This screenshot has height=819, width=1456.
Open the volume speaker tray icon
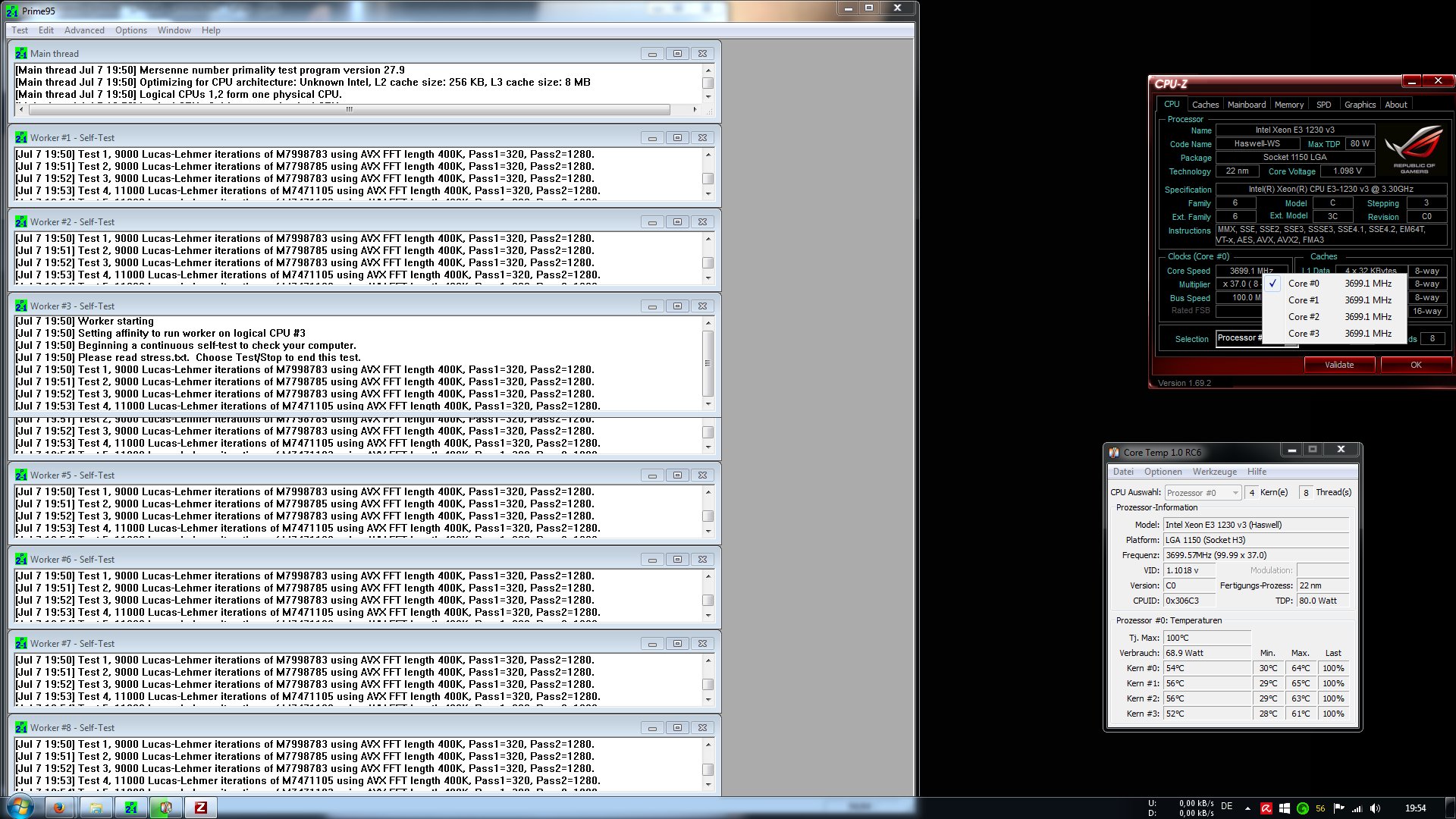pos(1375,808)
